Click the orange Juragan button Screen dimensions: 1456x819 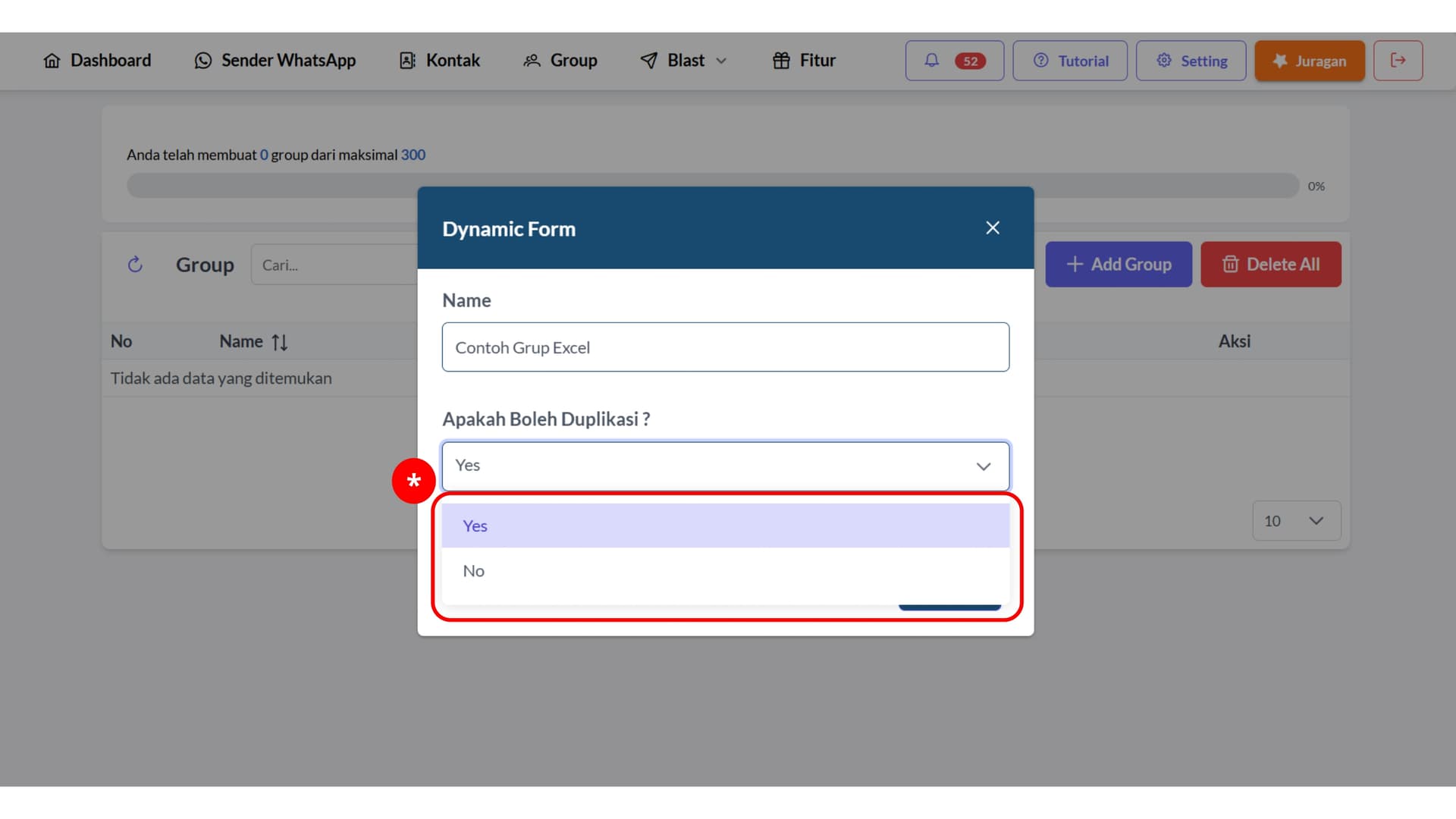(x=1310, y=61)
